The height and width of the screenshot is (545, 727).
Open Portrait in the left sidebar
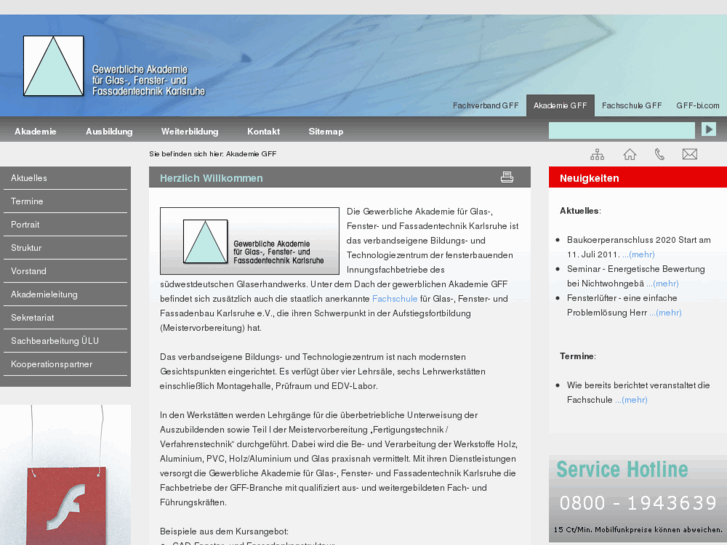(65, 224)
